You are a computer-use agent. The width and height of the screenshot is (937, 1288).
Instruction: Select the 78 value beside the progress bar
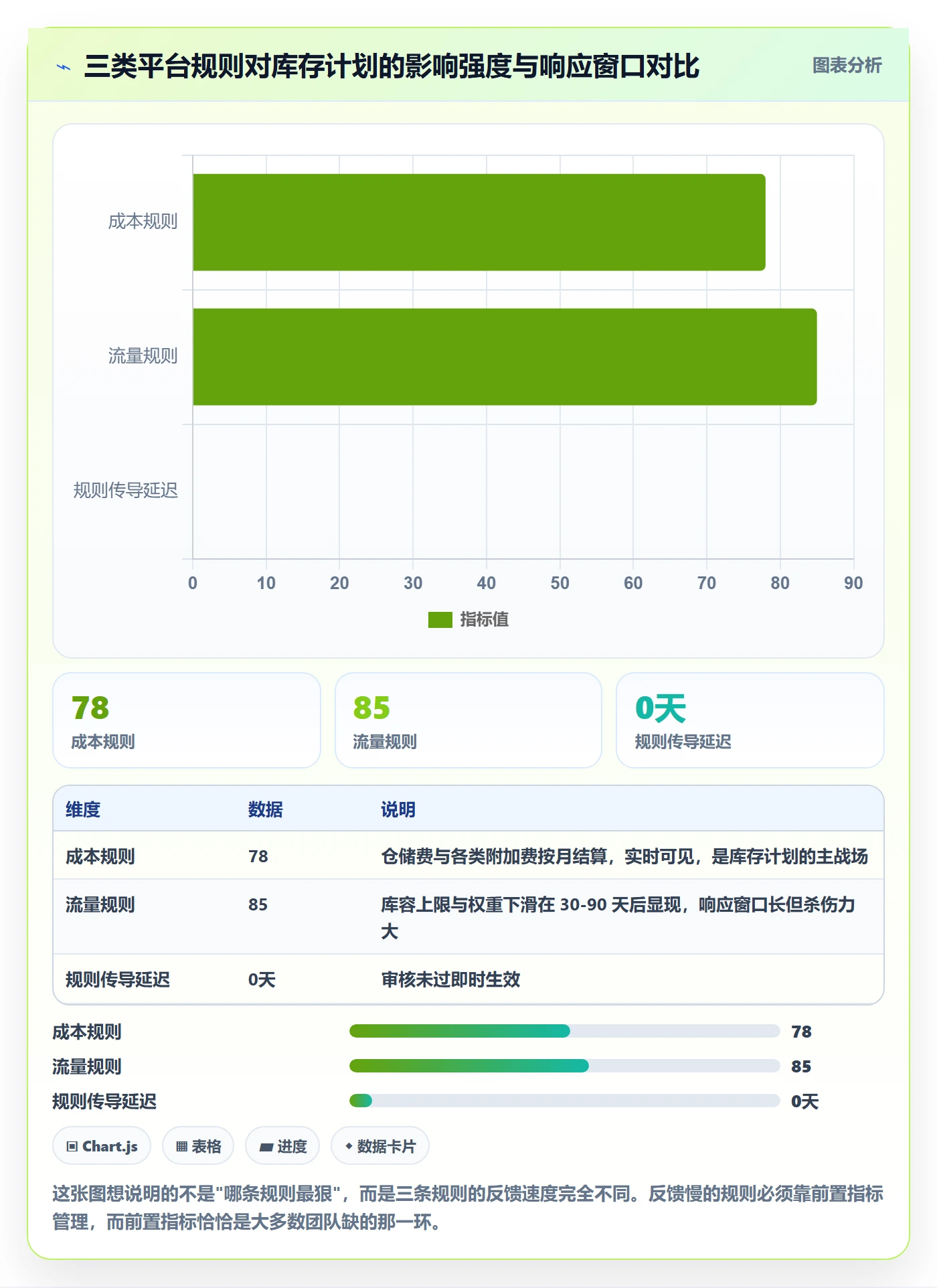(x=801, y=1032)
